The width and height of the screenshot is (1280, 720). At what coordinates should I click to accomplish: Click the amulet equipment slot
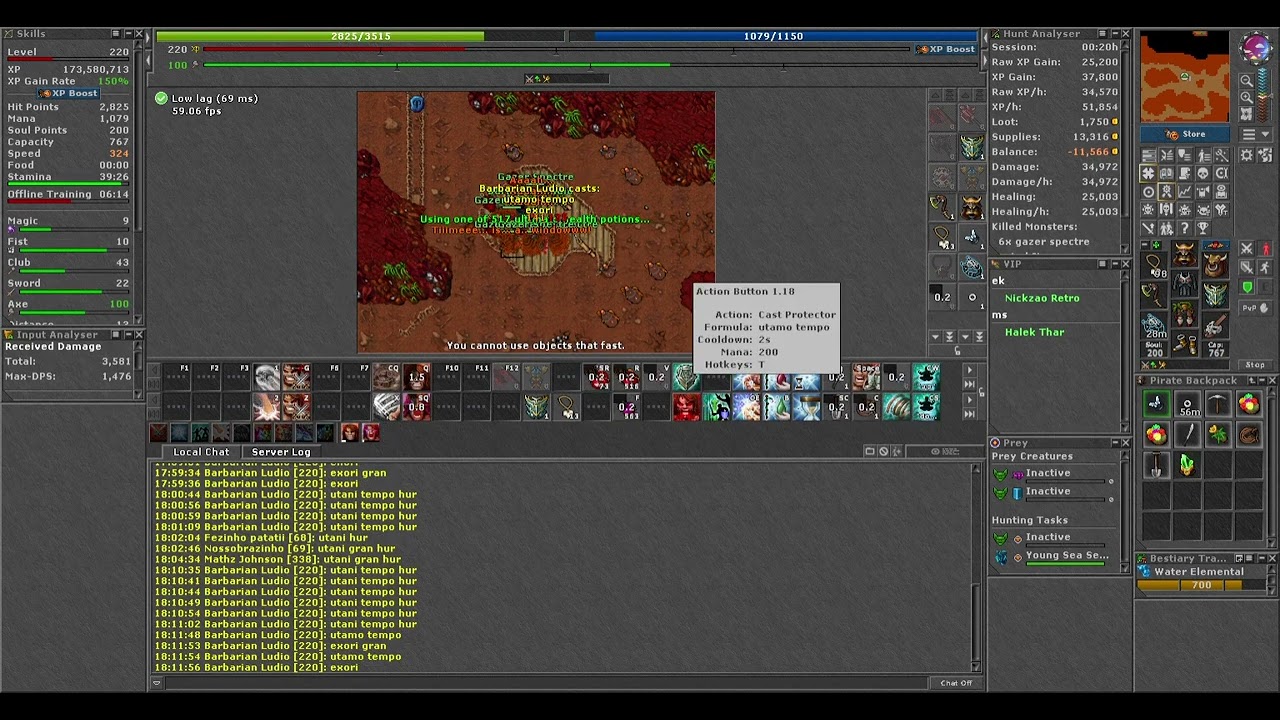pos(1153,266)
